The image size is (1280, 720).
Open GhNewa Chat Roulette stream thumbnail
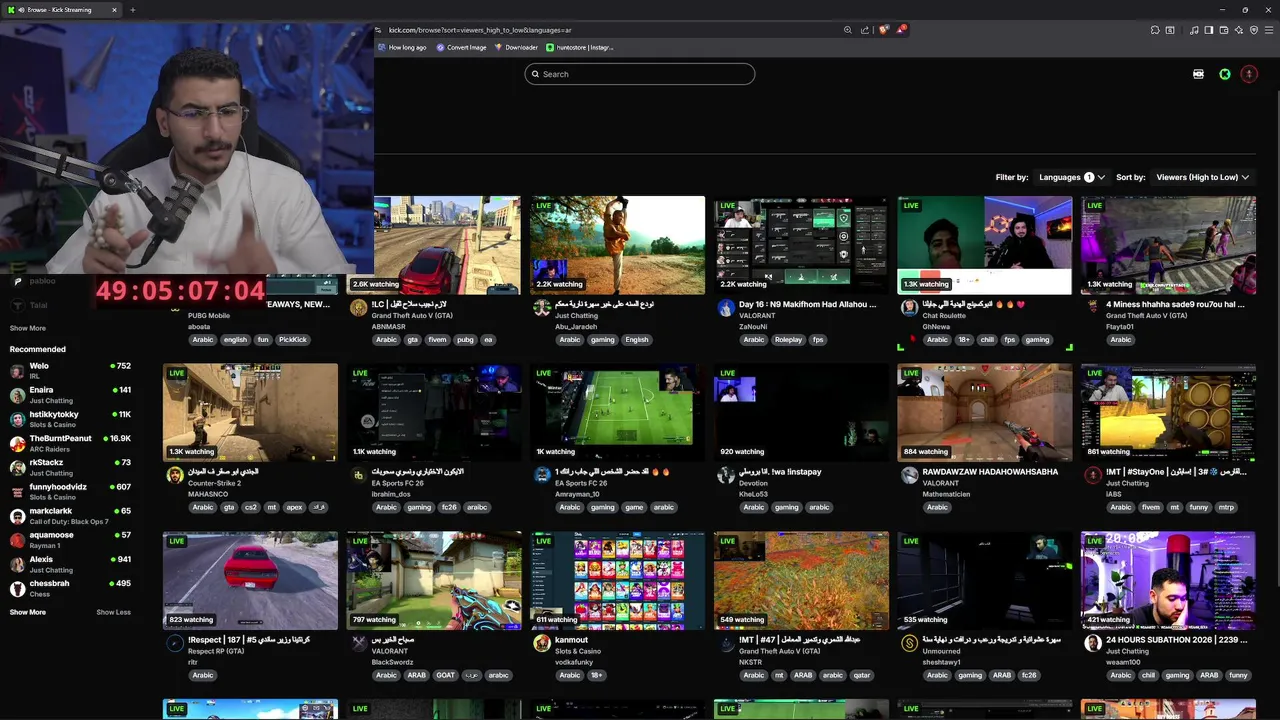(x=984, y=245)
